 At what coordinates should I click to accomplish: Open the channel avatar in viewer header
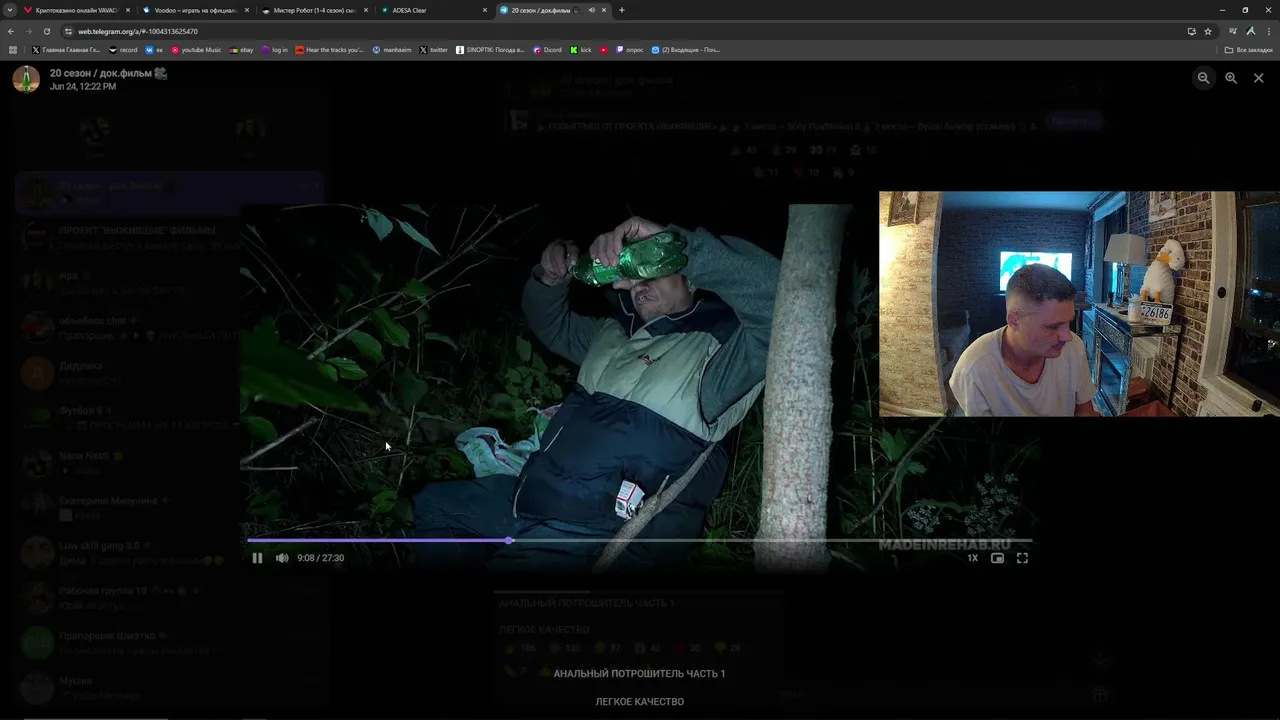[x=26, y=79]
